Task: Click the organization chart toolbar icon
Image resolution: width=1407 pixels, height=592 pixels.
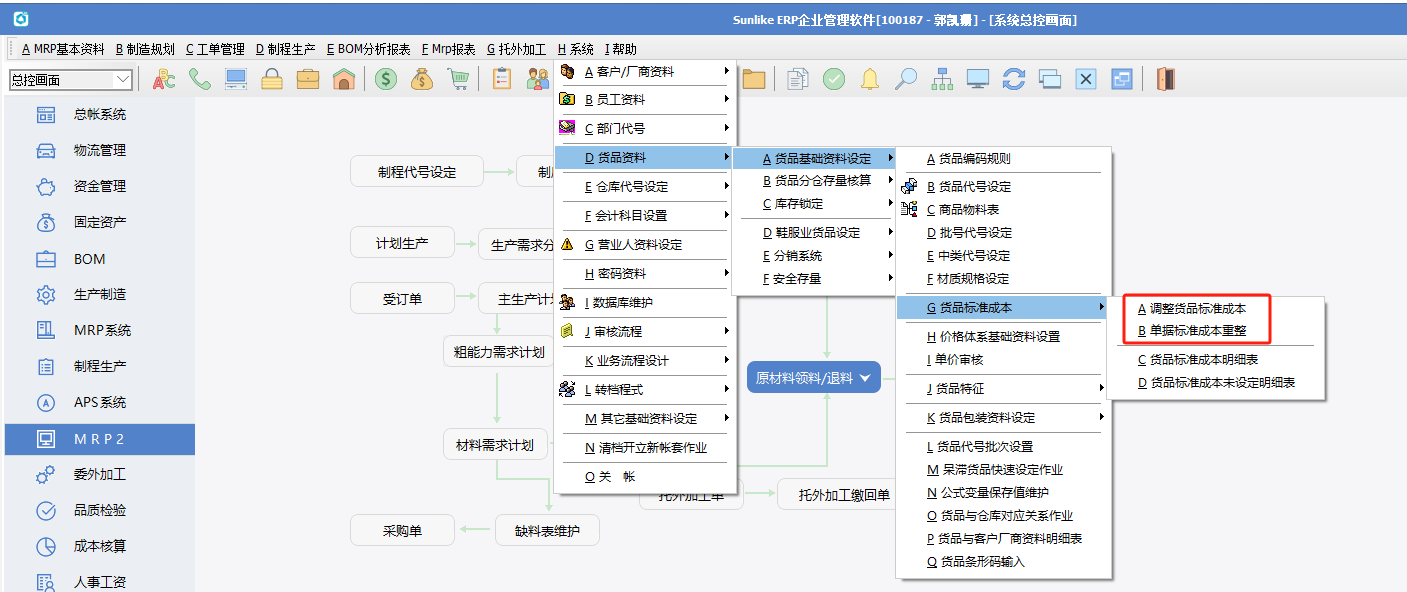Action: (x=942, y=79)
